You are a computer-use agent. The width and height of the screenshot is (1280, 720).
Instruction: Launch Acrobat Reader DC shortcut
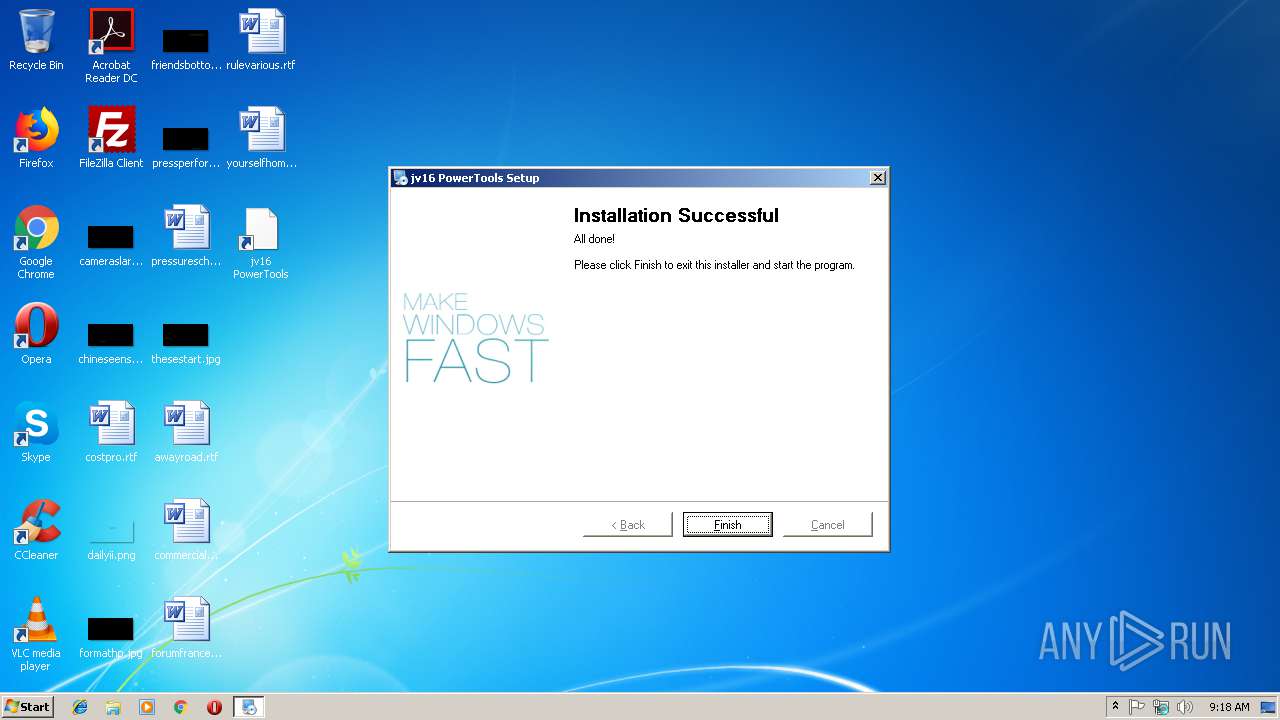(111, 46)
